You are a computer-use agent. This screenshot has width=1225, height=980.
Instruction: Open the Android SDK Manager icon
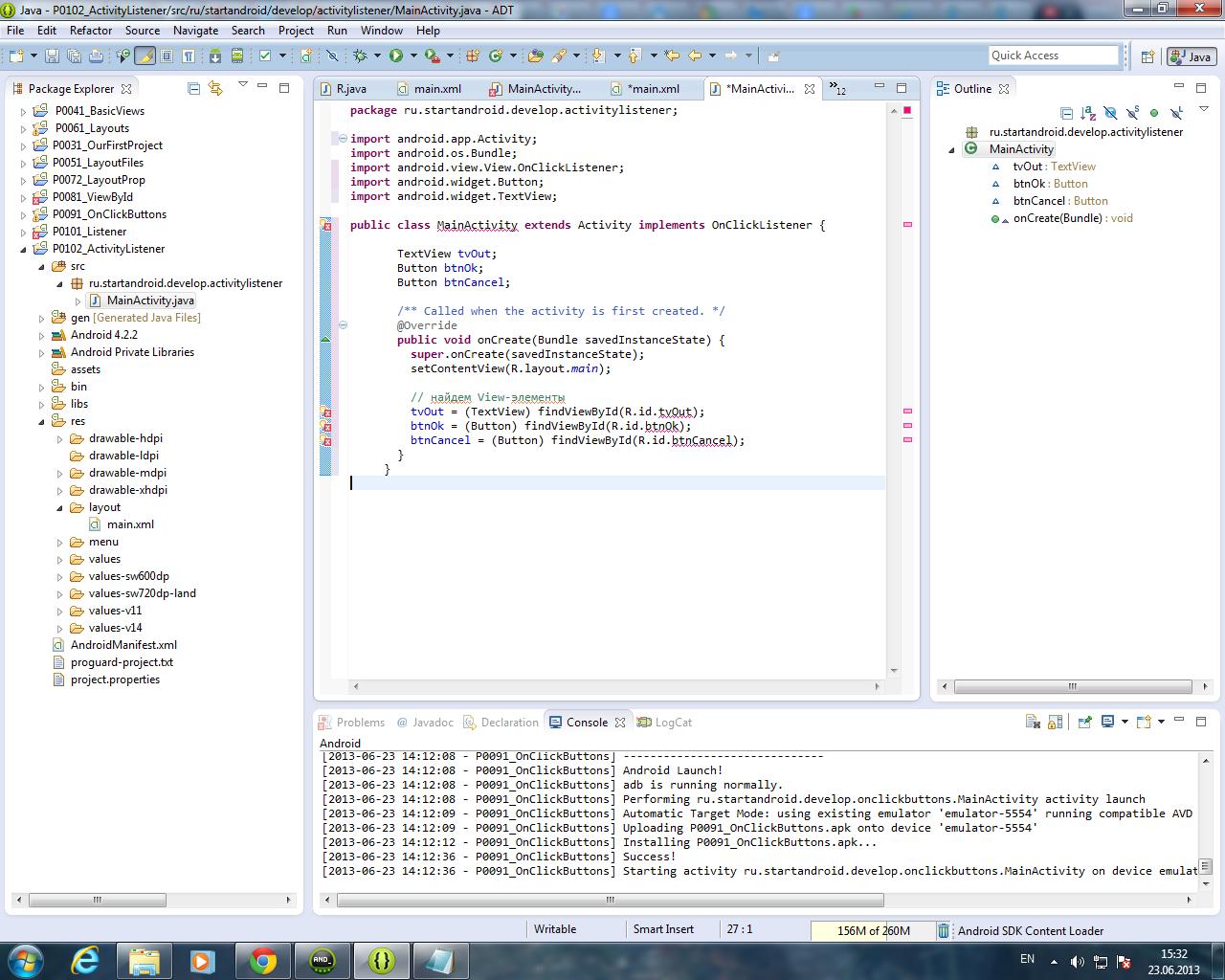pyautogui.click(x=214, y=56)
